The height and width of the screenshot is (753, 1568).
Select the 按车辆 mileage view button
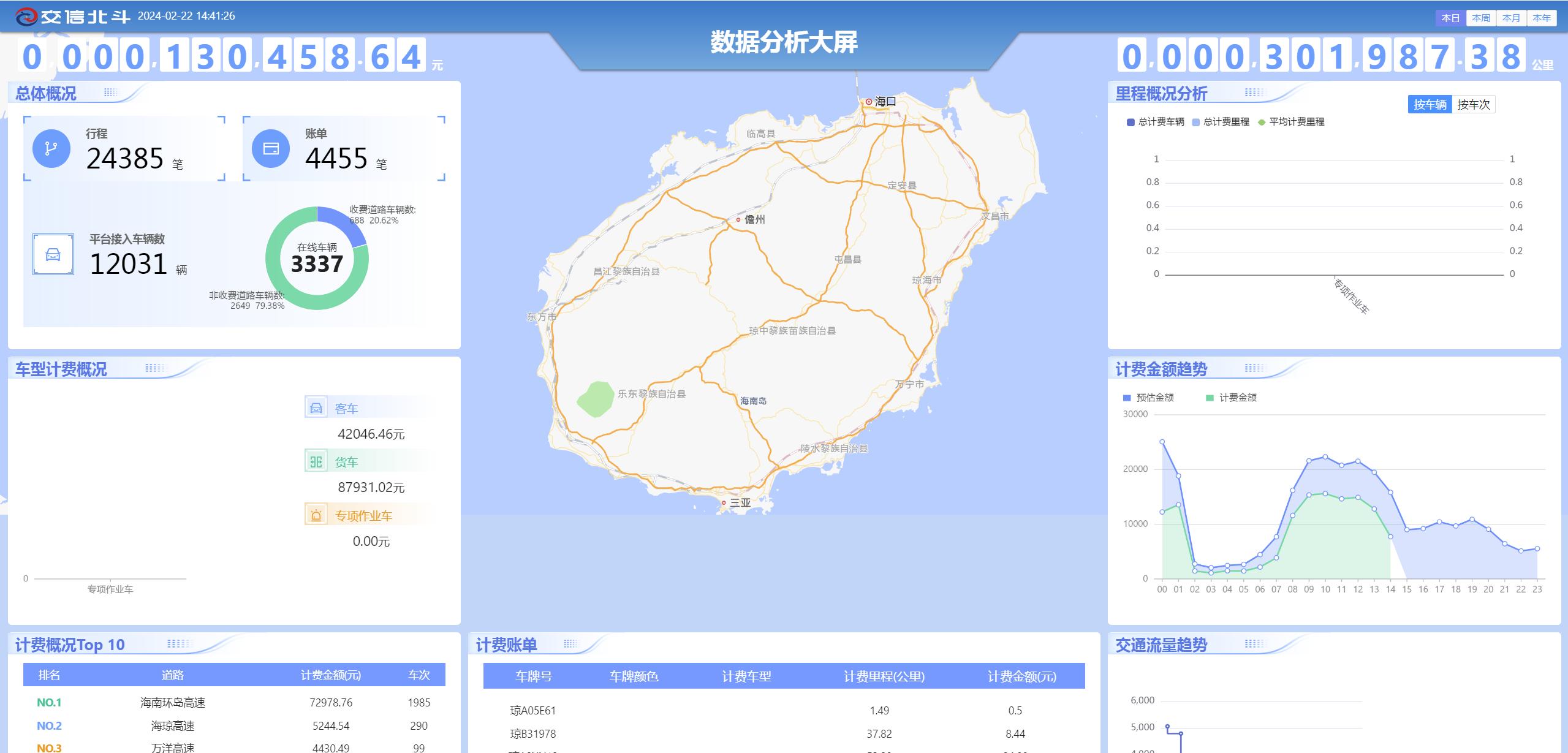[1430, 105]
